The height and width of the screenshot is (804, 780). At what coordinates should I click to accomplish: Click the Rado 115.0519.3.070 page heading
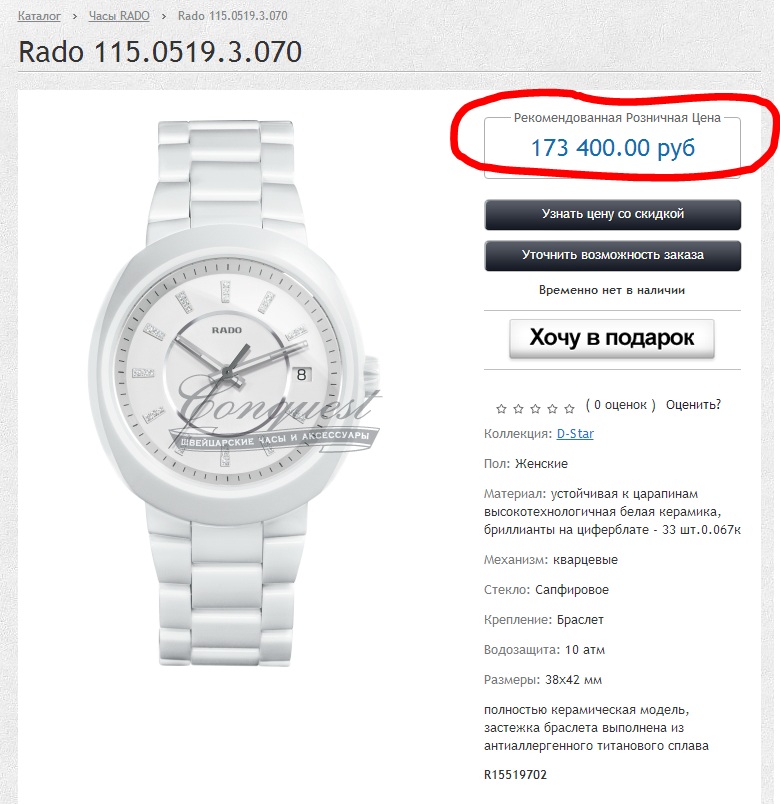coord(160,52)
